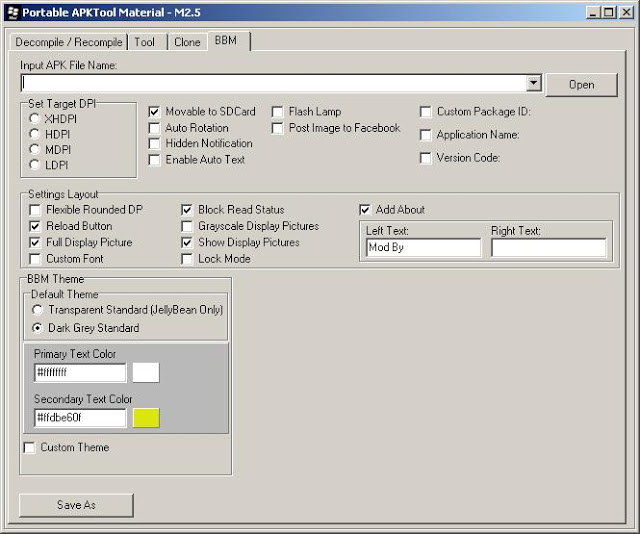The height and width of the screenshot is (534, 640).
Task: Minimize the APKTool window
Action: point(593,12)
